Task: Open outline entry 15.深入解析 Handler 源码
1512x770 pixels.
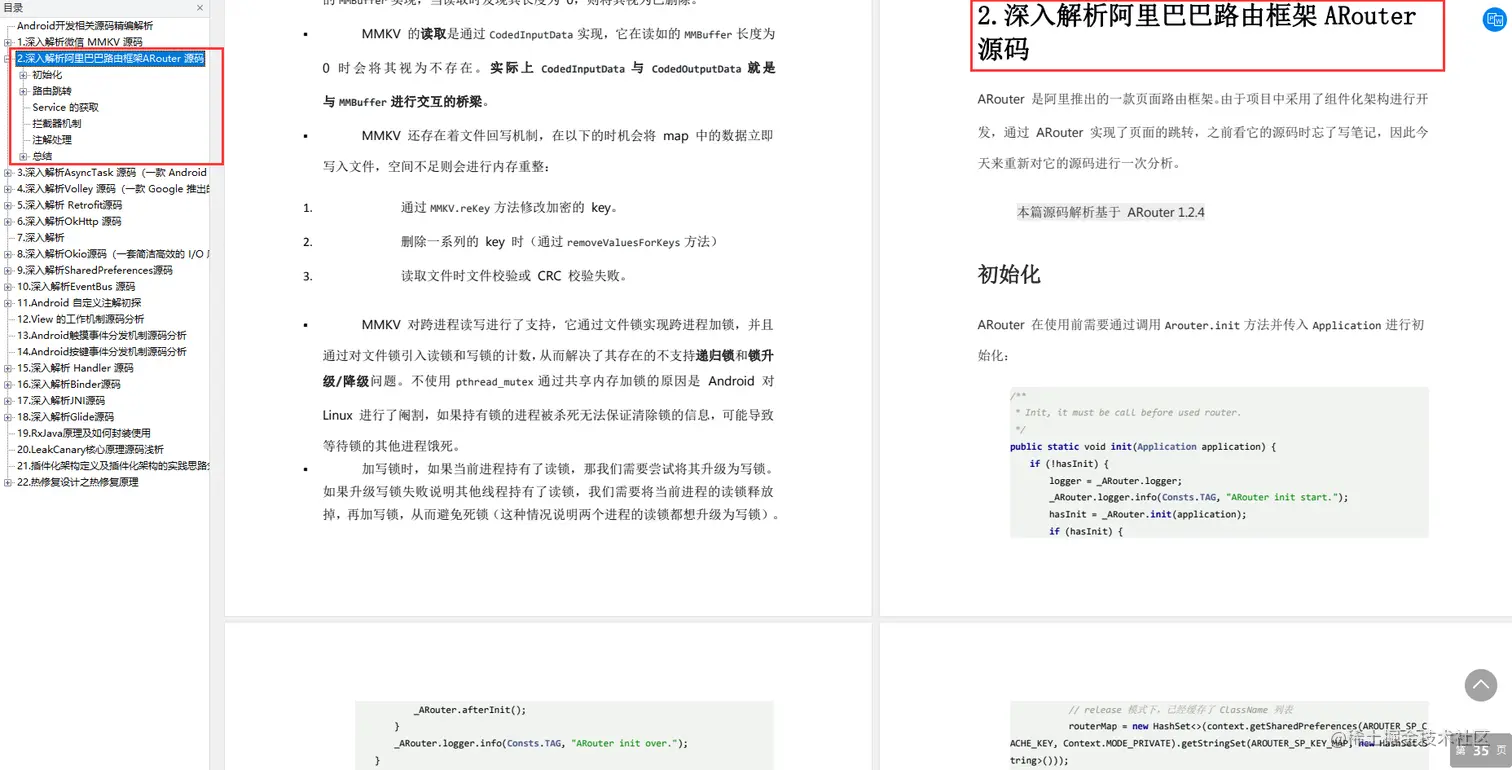Action: pyautogui.click(x=75, y=368)
